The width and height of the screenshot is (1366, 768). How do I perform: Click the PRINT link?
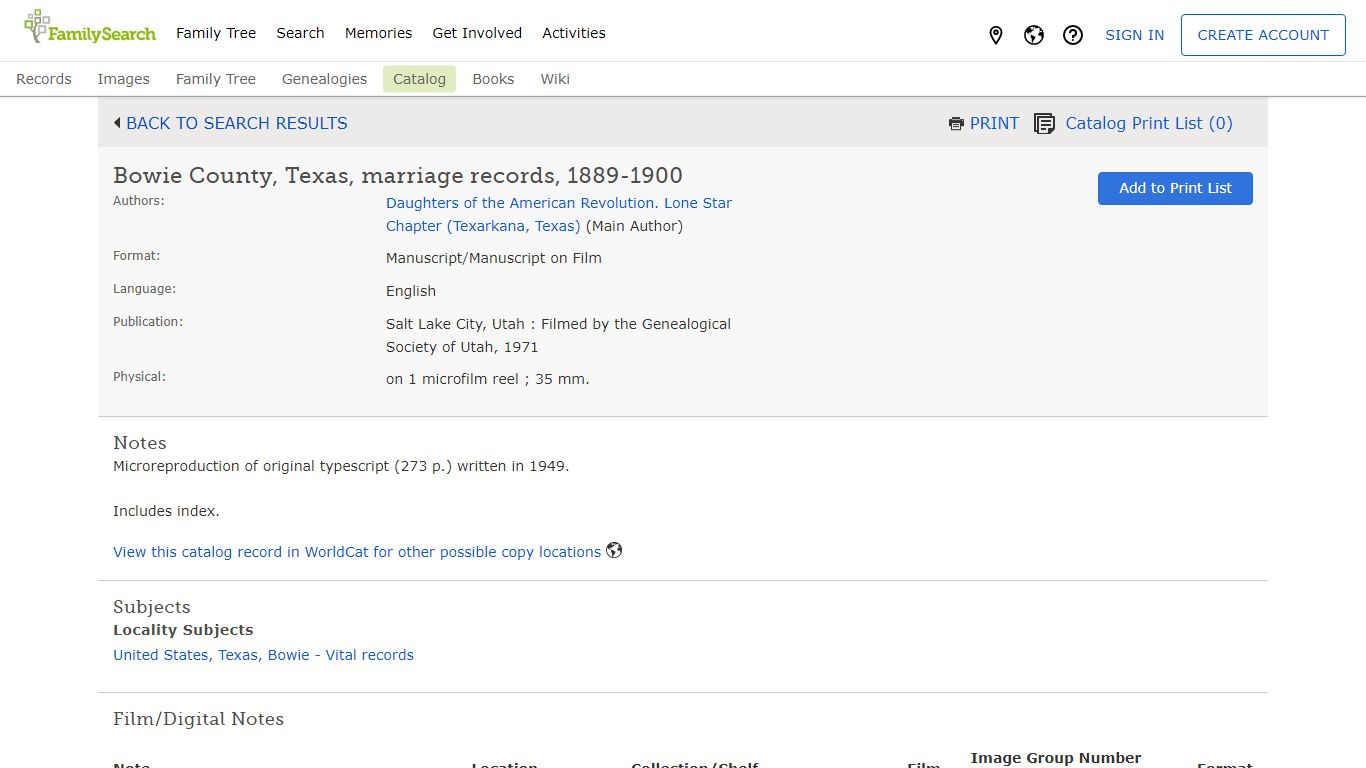pyautogui.click(x=994, y=123)
